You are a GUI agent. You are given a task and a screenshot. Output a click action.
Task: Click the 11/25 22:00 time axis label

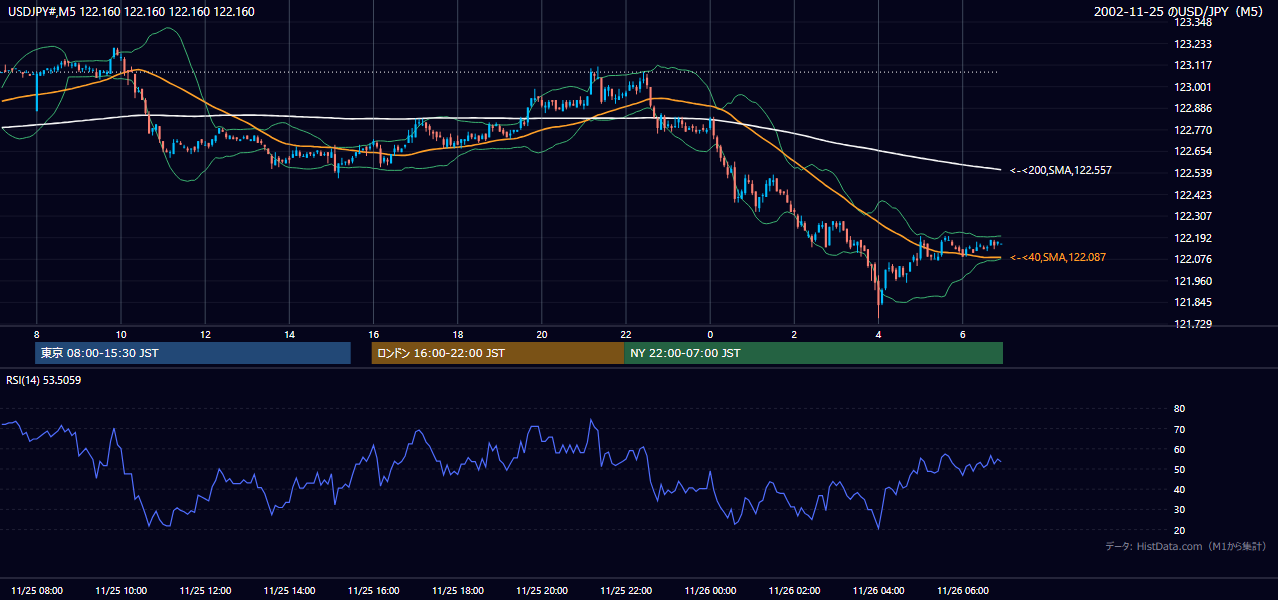click(626, 591)
